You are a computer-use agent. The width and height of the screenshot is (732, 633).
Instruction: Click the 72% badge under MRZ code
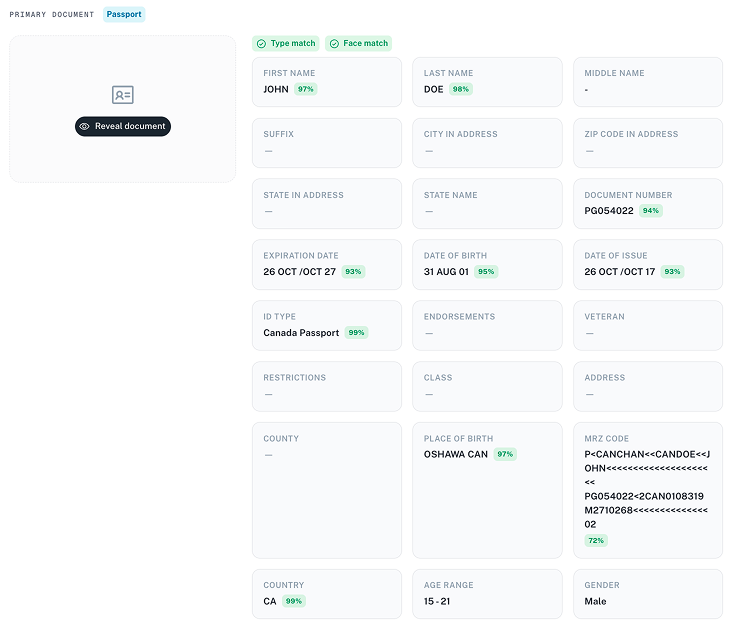[596, 541]
